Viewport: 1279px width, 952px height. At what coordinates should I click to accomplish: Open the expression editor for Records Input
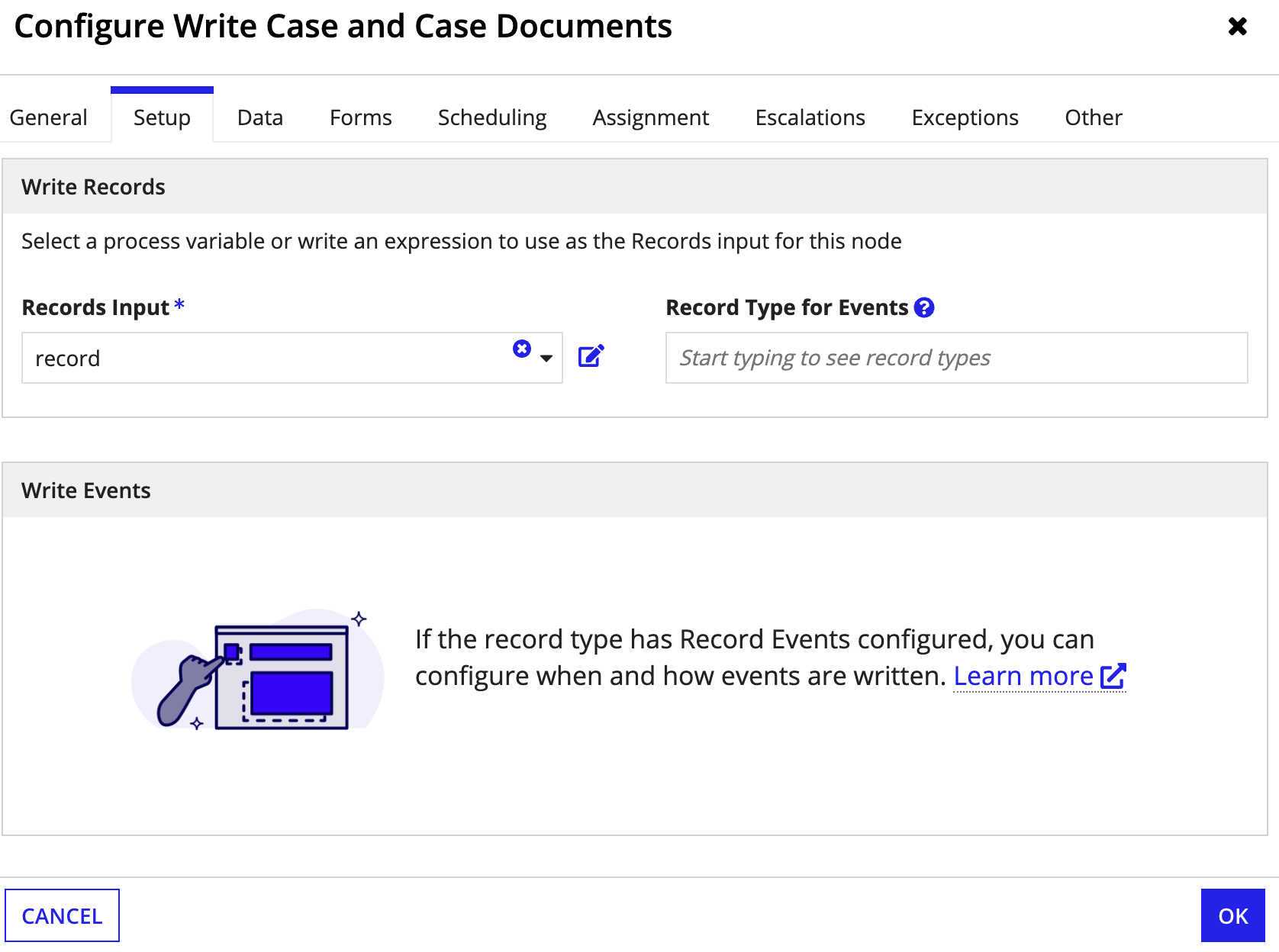[x=591, y=356]
